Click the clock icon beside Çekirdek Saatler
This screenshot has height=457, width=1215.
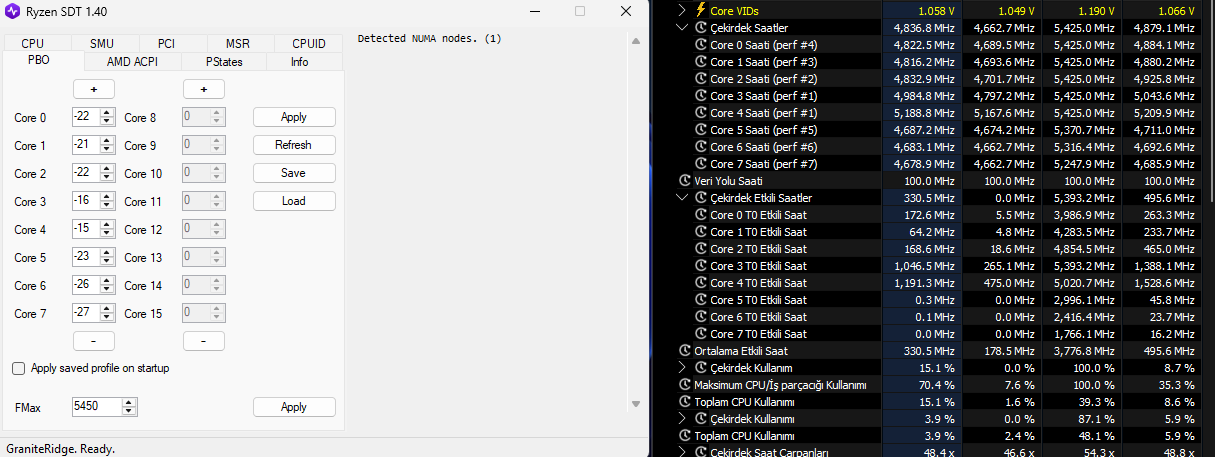coord(700,28)
